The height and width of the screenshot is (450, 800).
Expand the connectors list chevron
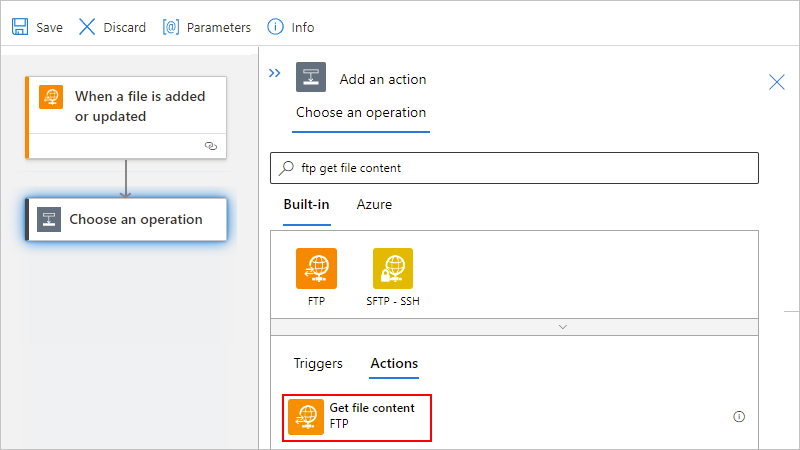563,326
